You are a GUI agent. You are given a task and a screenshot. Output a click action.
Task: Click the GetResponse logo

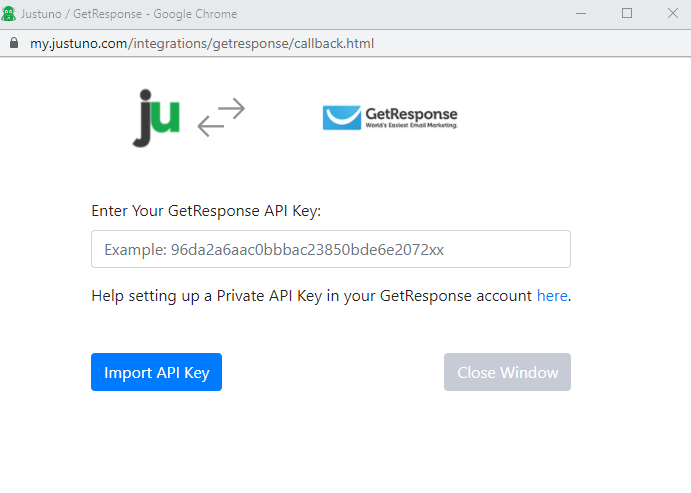pos(390,118)
